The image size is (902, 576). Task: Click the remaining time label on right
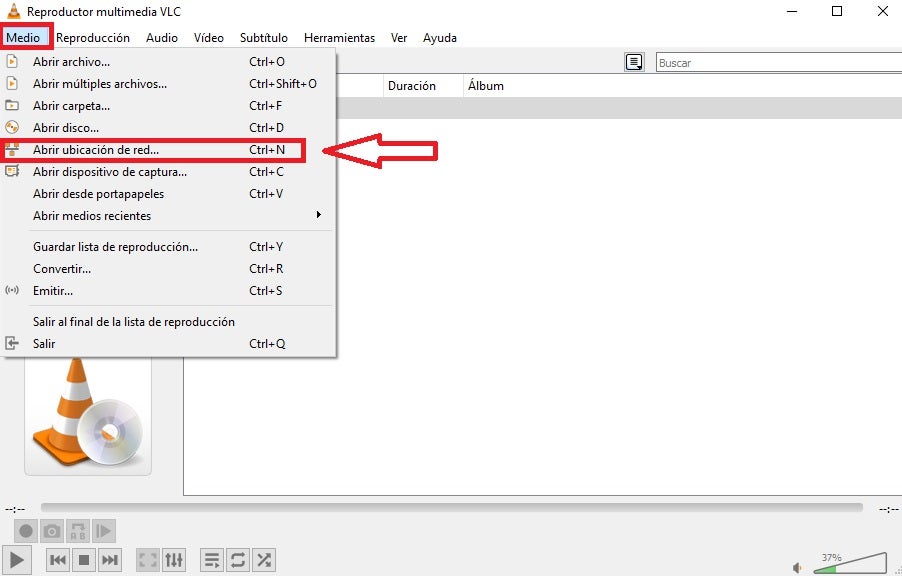(889, 509)
